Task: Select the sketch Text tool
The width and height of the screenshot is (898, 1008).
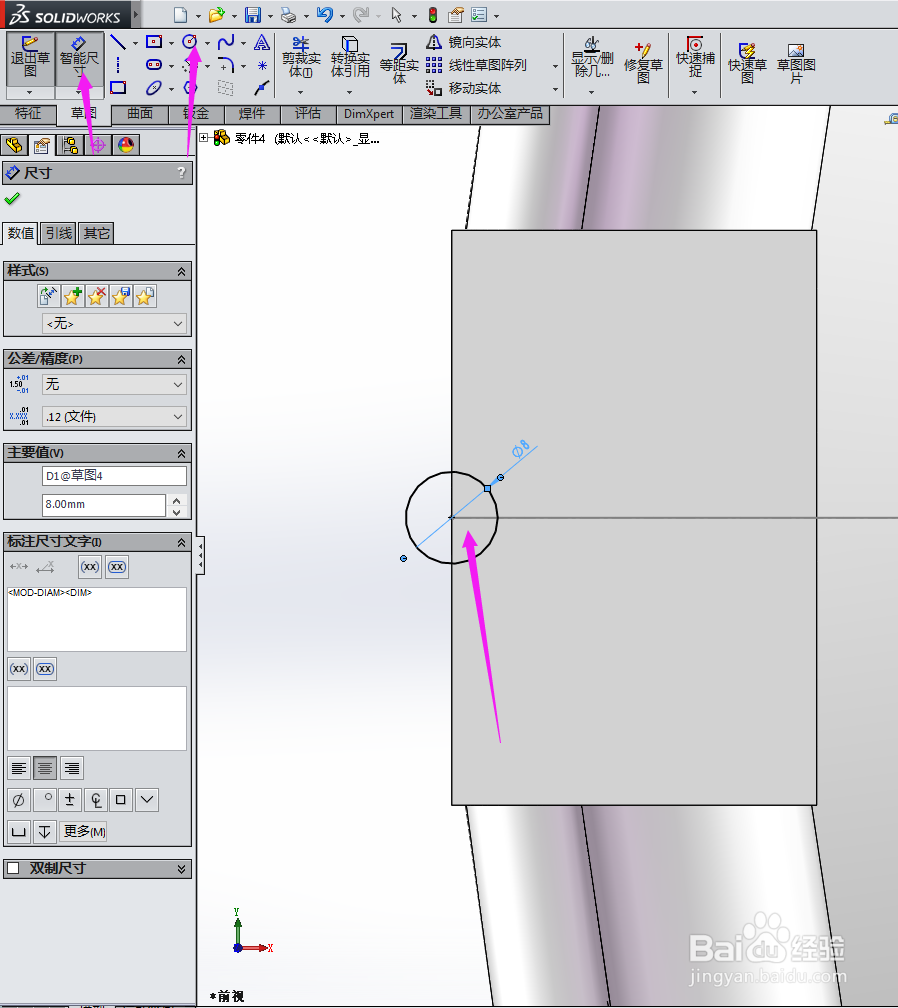Action: click(262, 42)
